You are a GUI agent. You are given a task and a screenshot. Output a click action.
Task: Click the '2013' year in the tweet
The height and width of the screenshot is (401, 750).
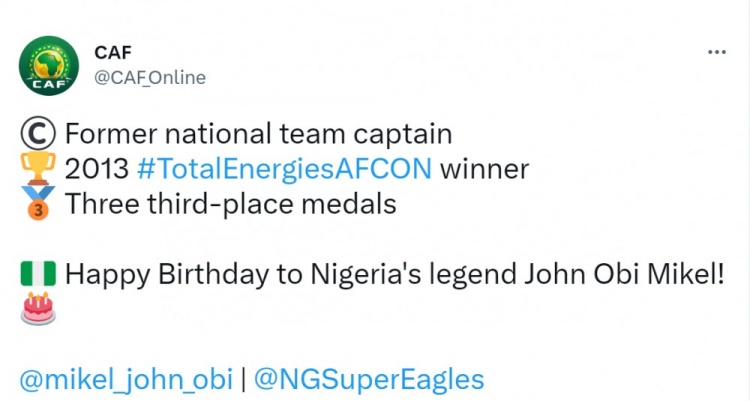tap(97, 169)
